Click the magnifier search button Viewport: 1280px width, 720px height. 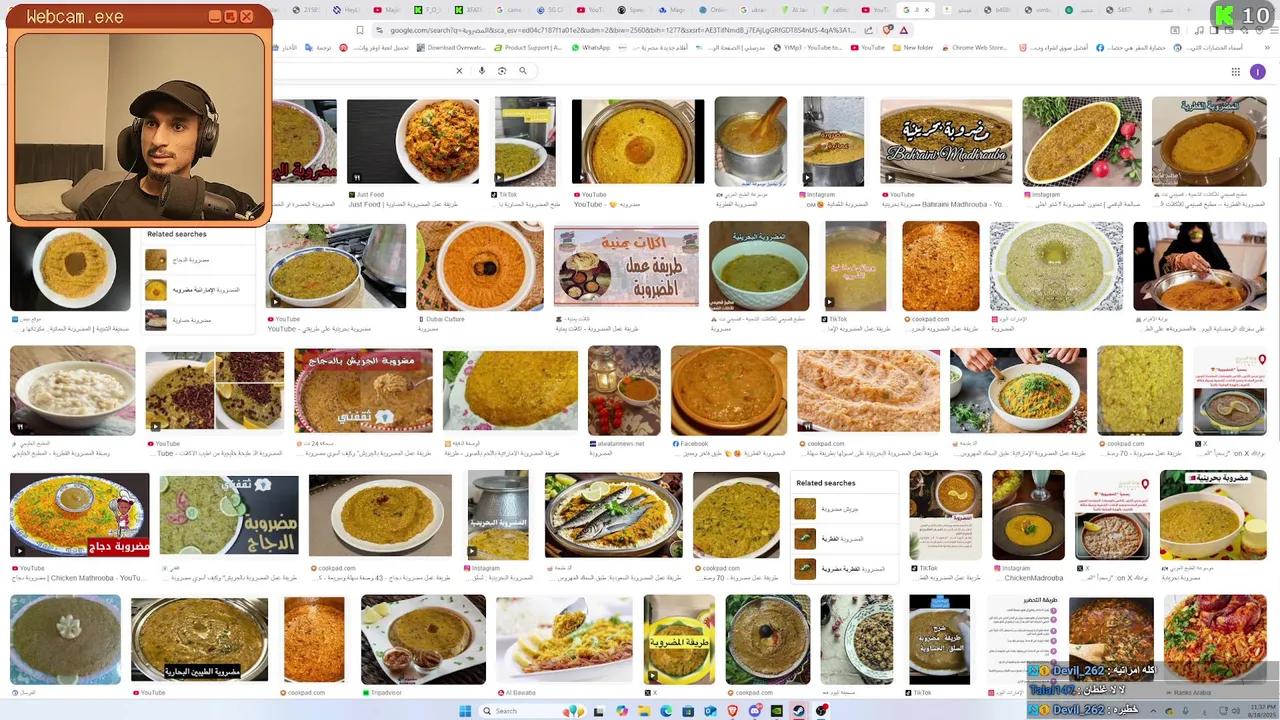click(x=522, y=71)
